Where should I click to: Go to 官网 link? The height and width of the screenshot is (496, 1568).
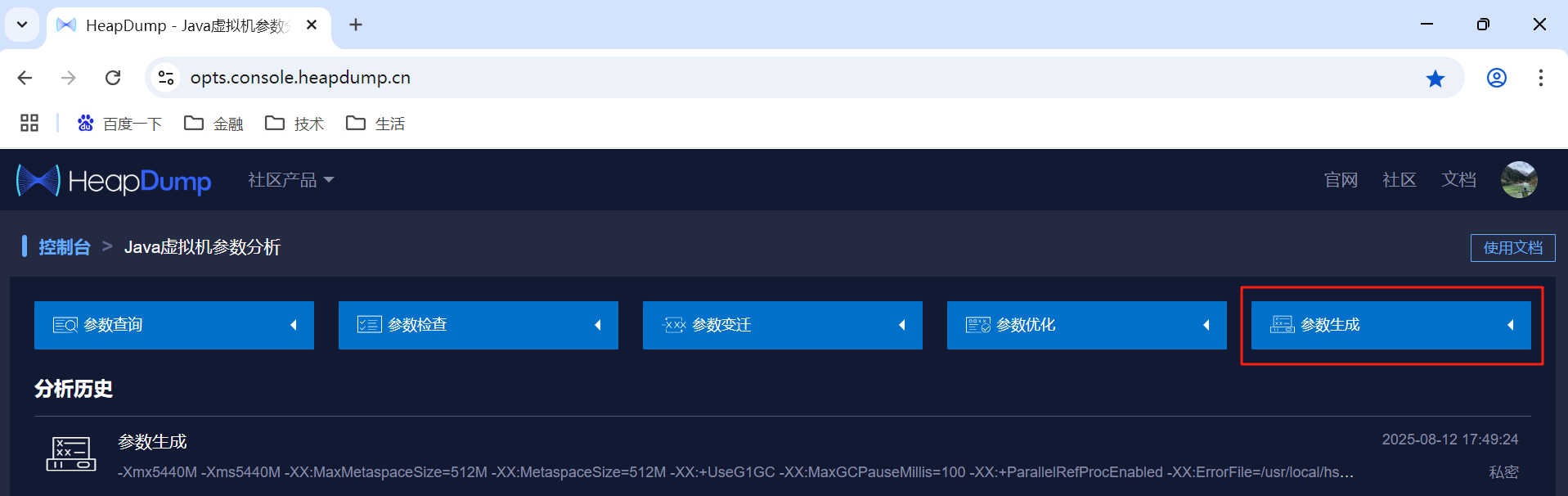tap(1341, 180)
